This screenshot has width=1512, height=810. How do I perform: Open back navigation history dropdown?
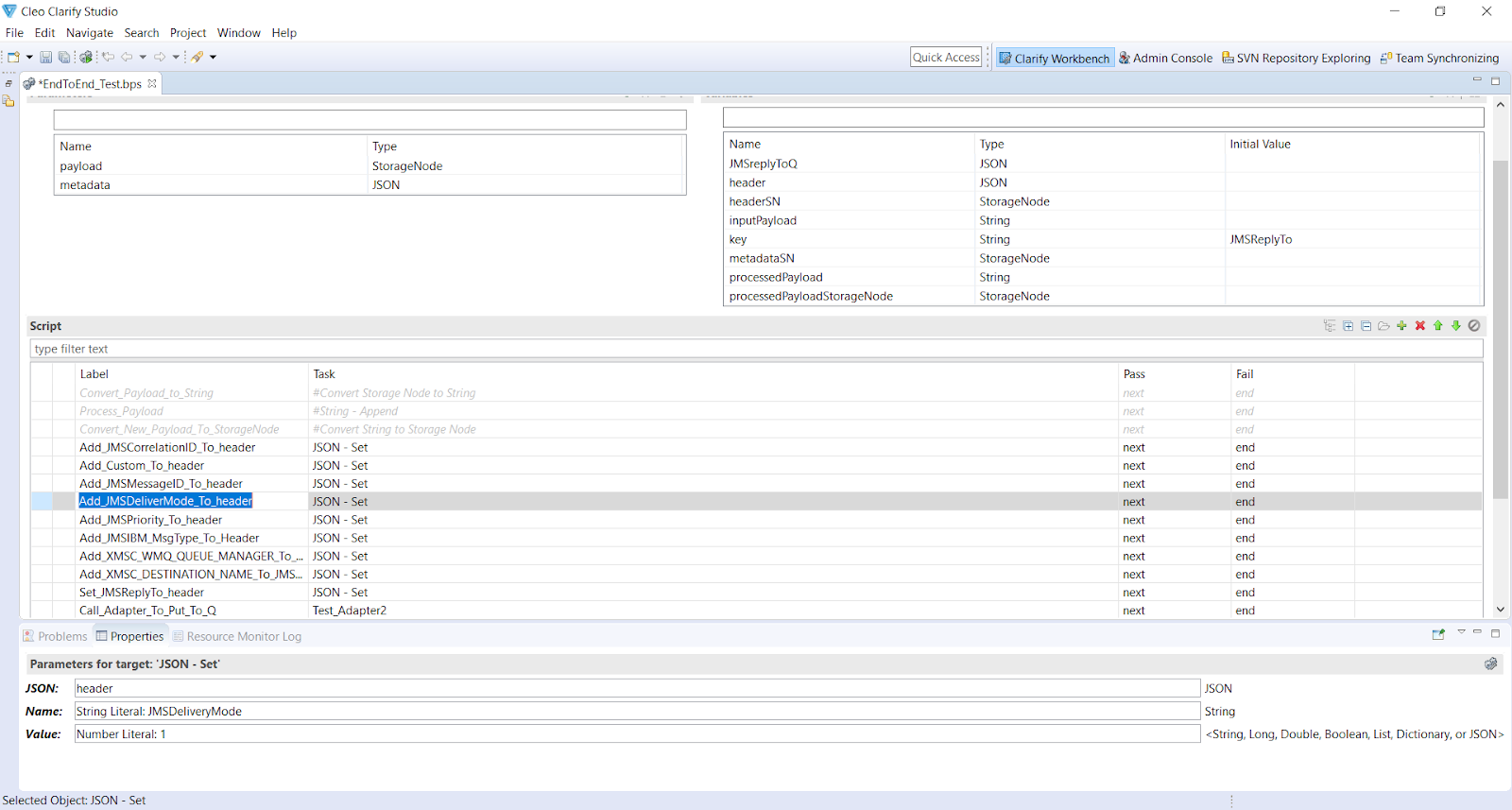click(143, 57)
